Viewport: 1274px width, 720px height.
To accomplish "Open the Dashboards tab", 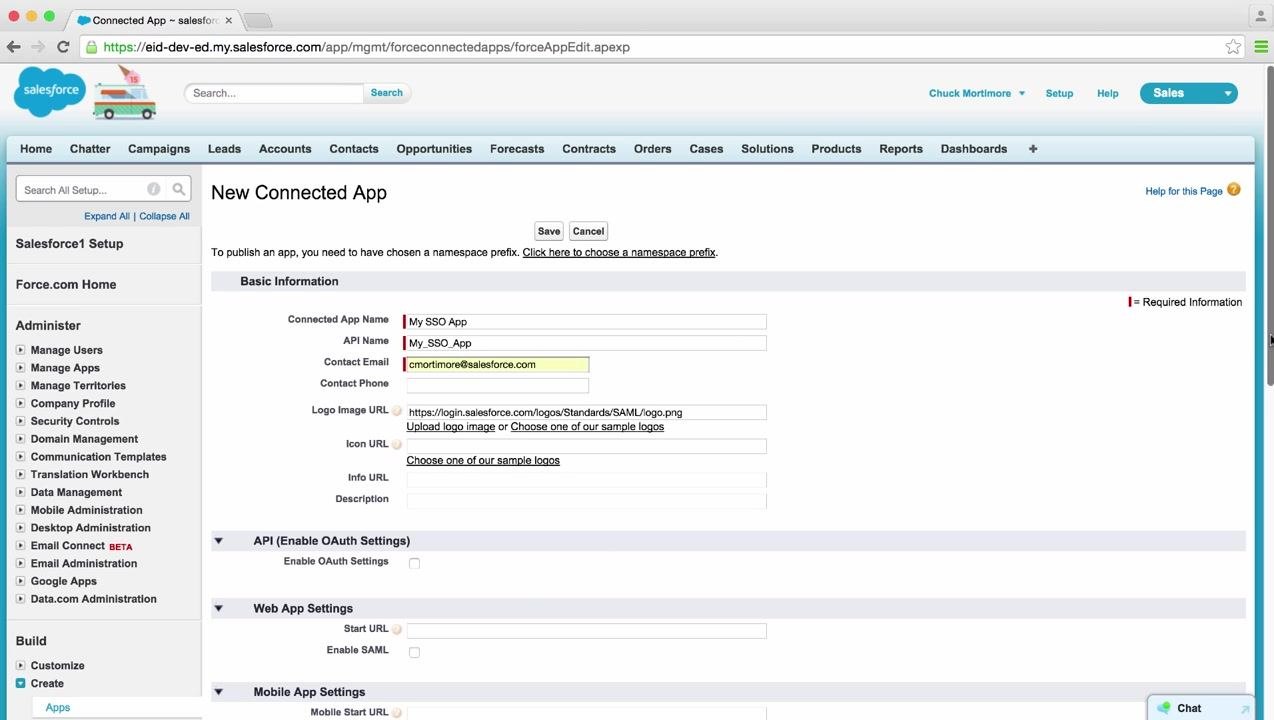I will point(974,149).
